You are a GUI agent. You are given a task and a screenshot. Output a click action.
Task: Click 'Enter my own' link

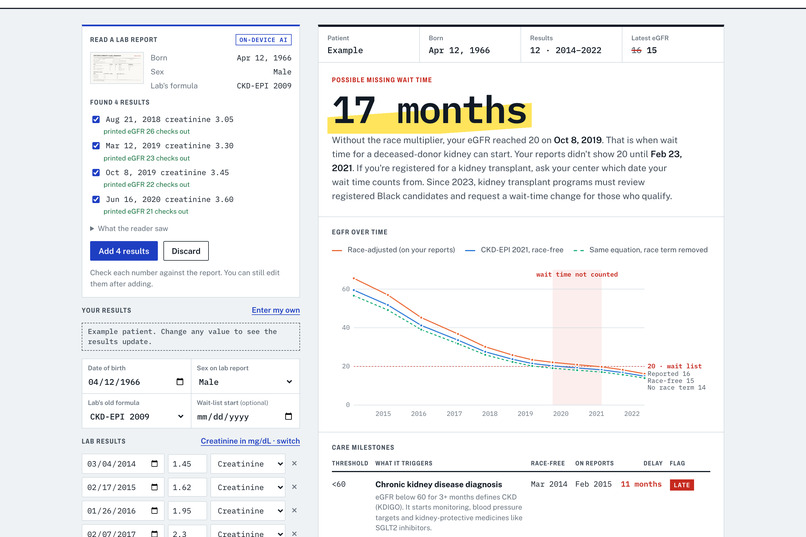tap(276, 310)
